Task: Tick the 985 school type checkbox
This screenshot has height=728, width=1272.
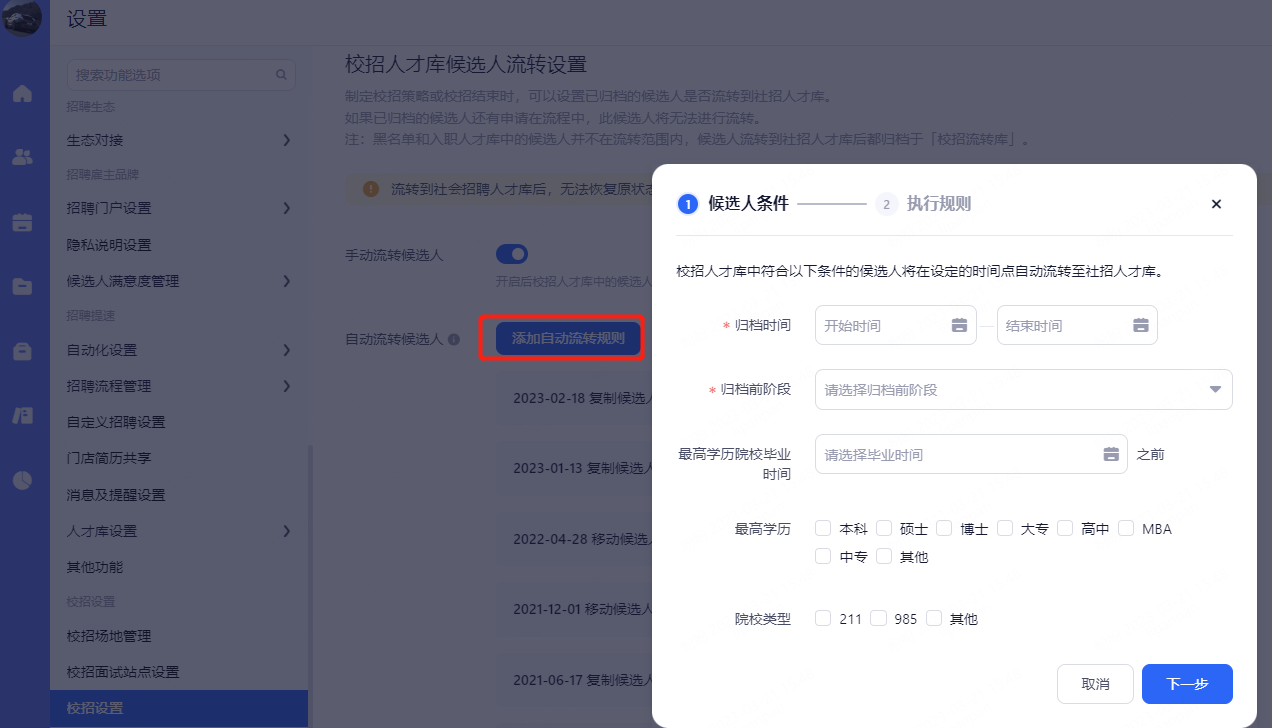Action: pyautogui.click(x=878, y=619)
